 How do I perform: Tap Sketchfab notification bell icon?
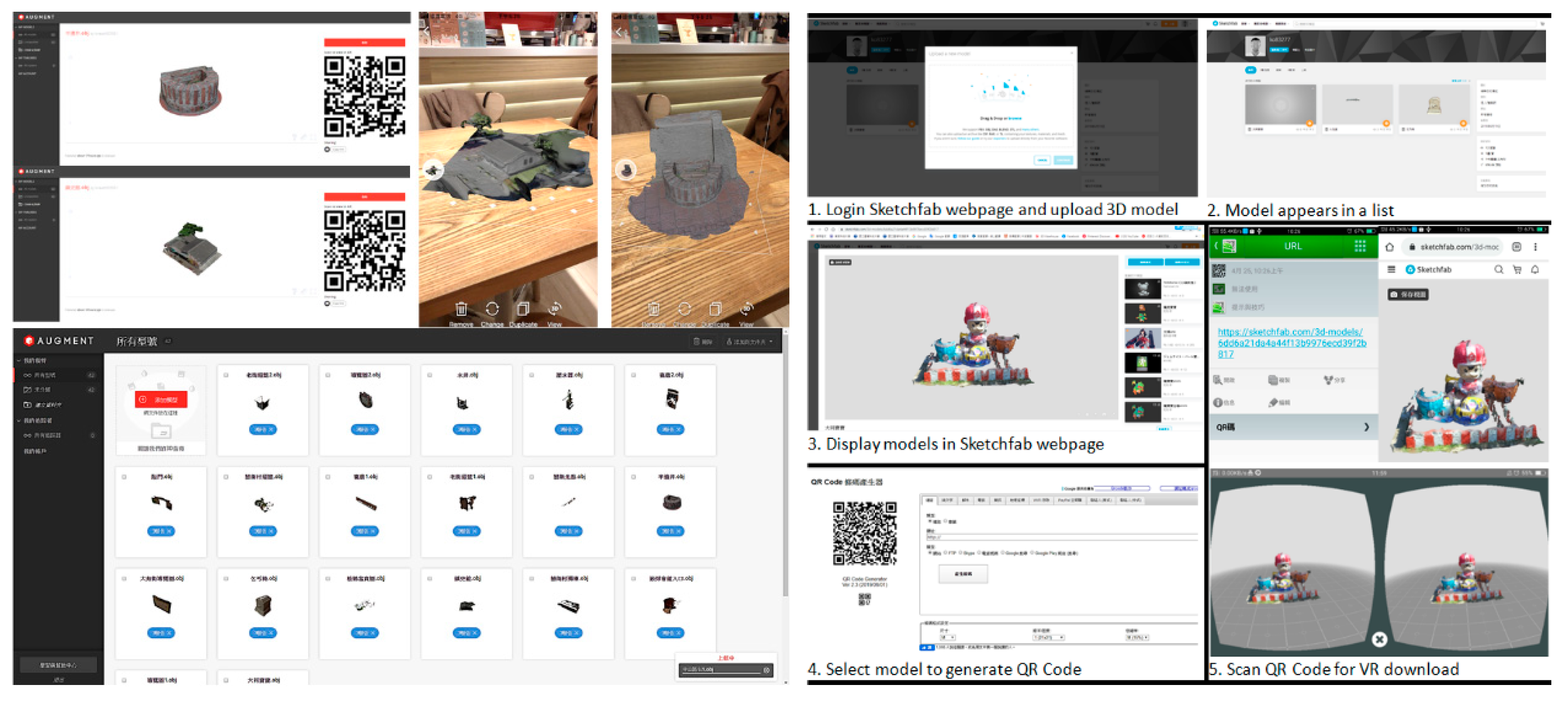pos(1535,269)
